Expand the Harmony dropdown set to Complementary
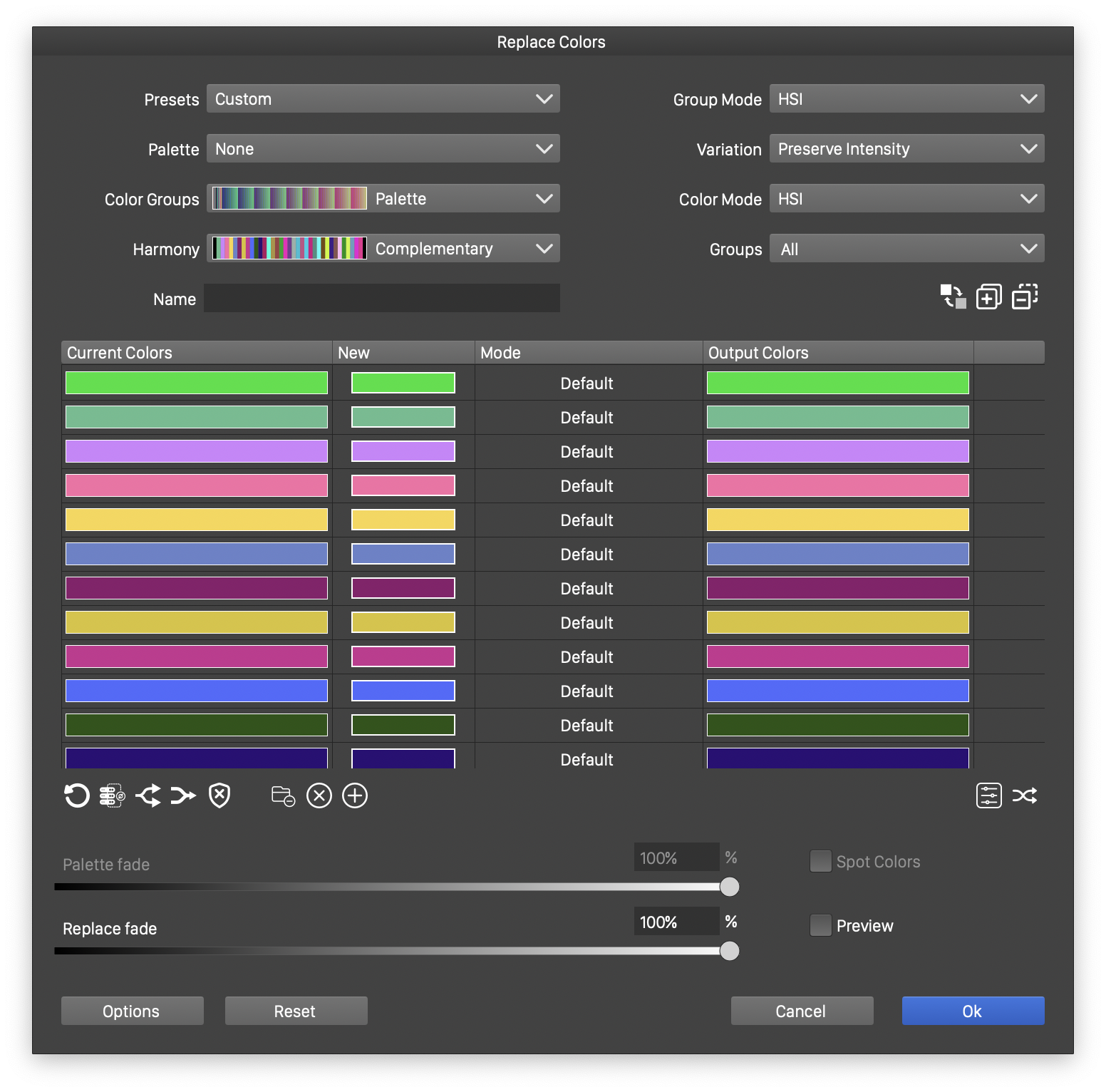The height and width of the screenshot is (1092, 1106). (383, 249)
